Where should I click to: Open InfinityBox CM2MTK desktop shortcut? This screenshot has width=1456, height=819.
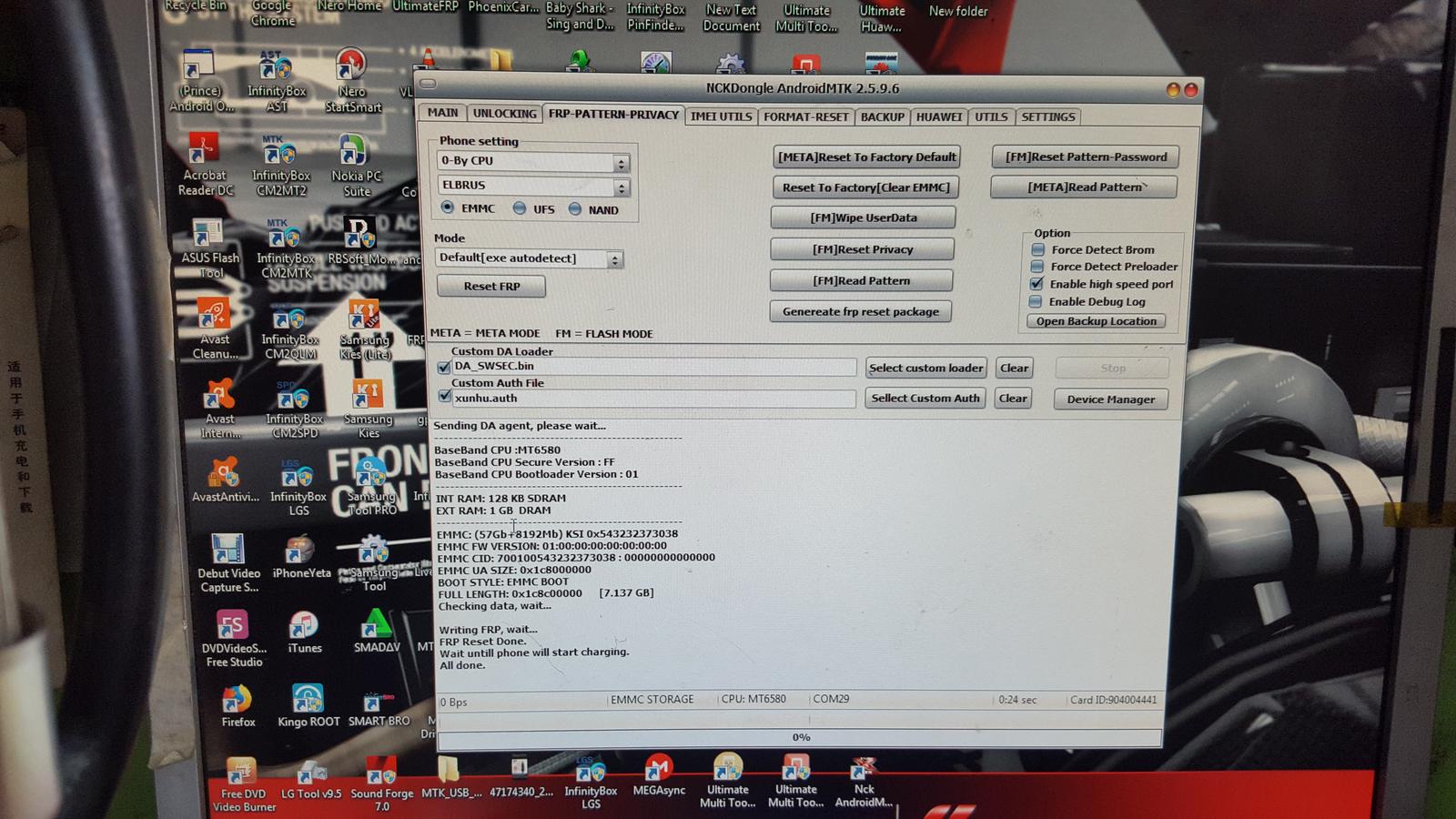(286, 248)
